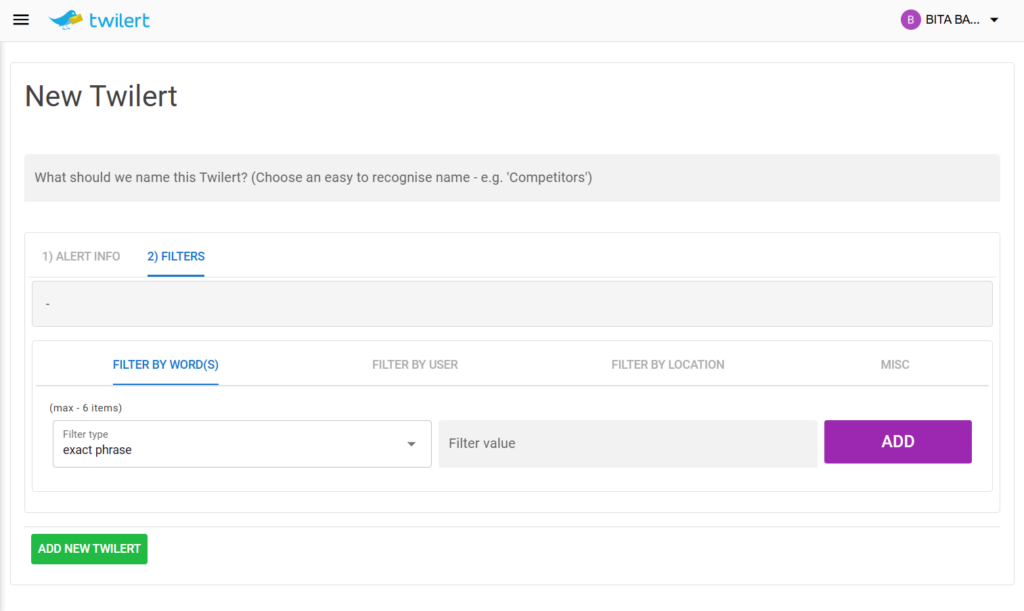Image resolution: width=1024 pixels, height=611 pixels.
Task: Click into the Filter value field
Action: (x=627, y=443)
